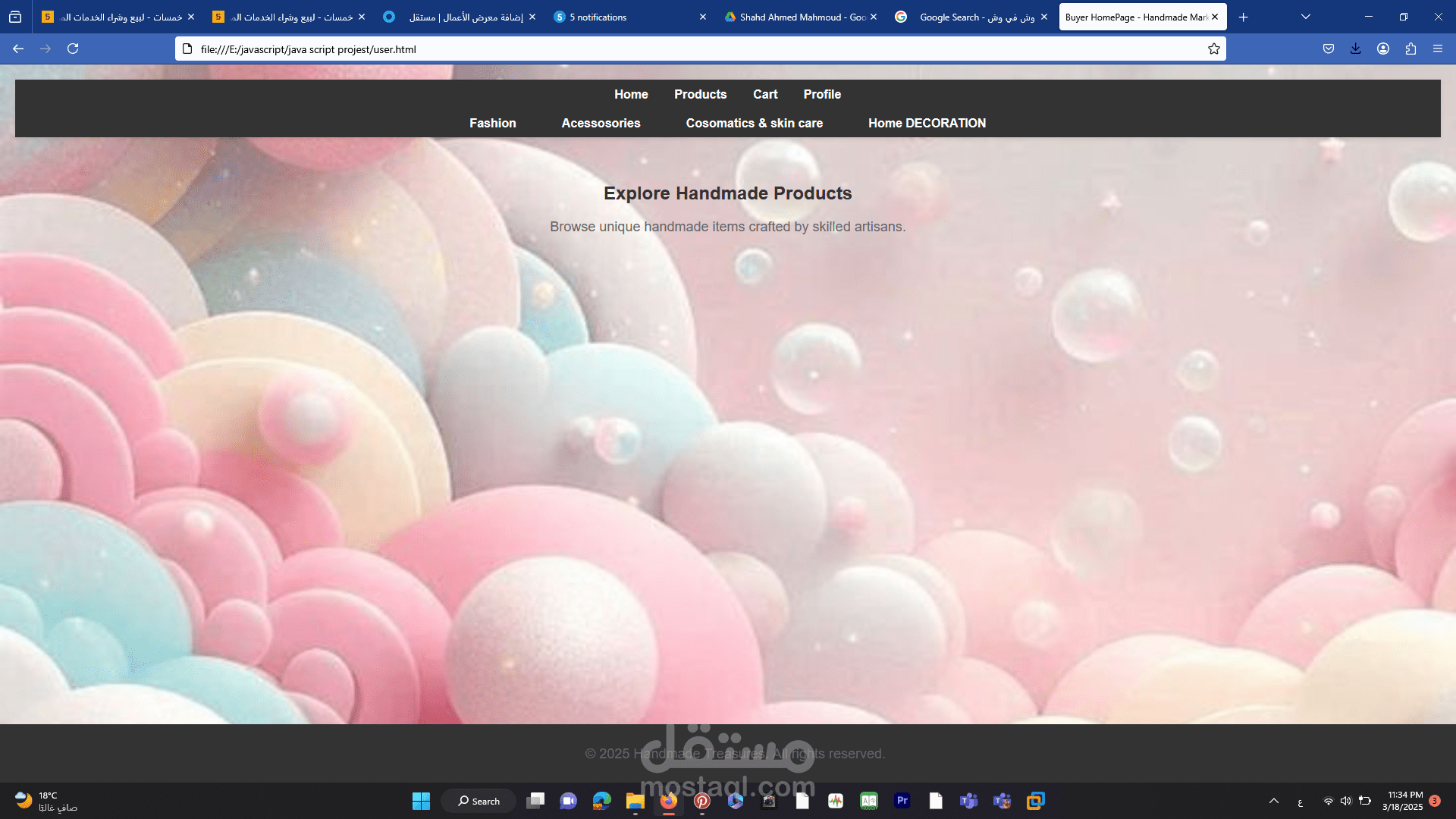Image resolution: width=1456 pixels, height=819 pixels.
Task: Open Microsoft Edge from the taskbar
Action: click(x=602, y=801)
